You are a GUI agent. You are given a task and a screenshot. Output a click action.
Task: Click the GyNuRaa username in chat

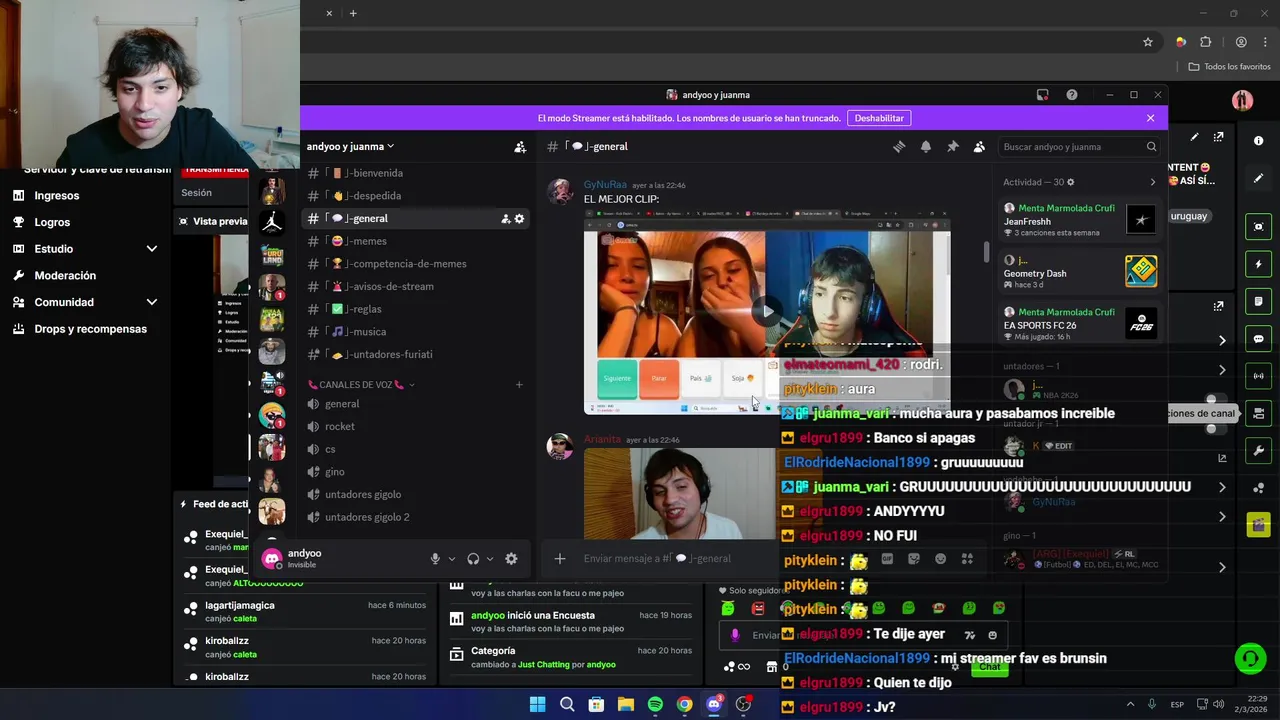[605, 185]
